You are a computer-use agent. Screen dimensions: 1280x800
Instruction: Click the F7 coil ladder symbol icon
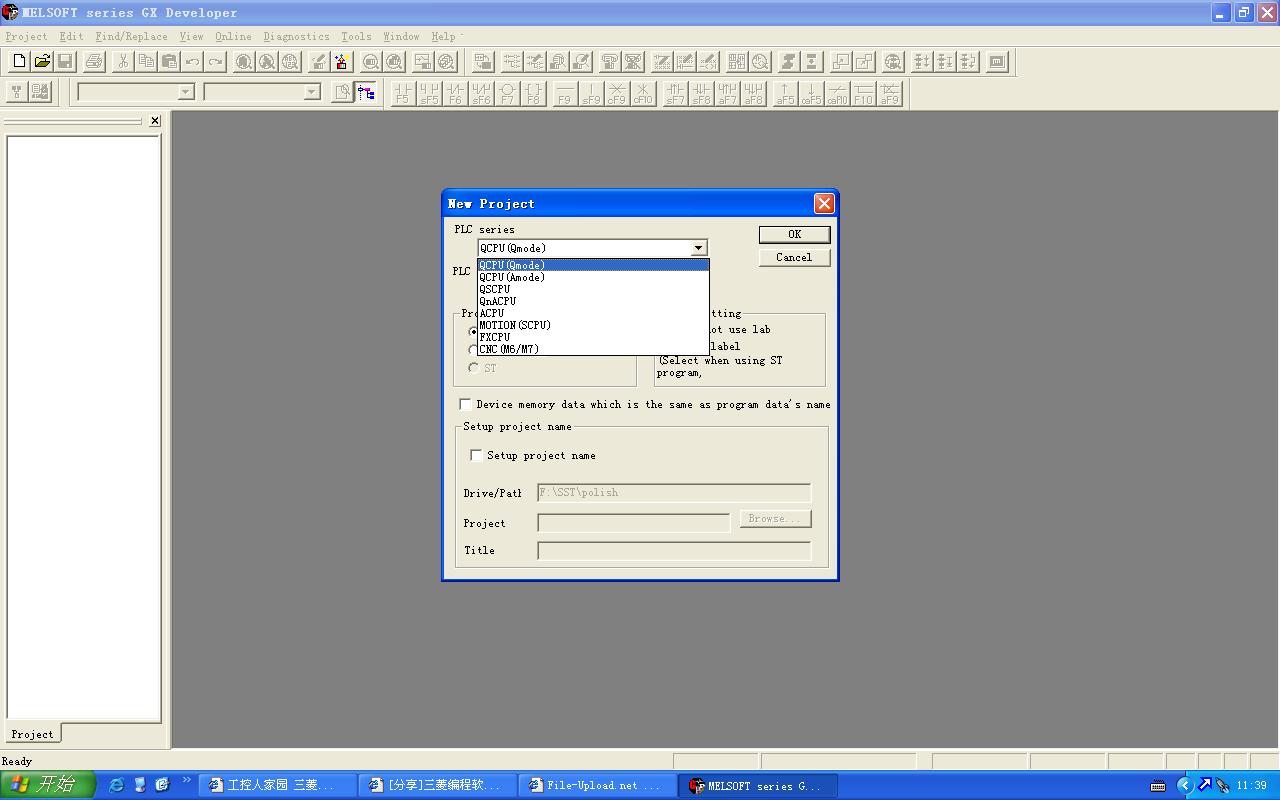pyautogui.click(x=507, y=93)
